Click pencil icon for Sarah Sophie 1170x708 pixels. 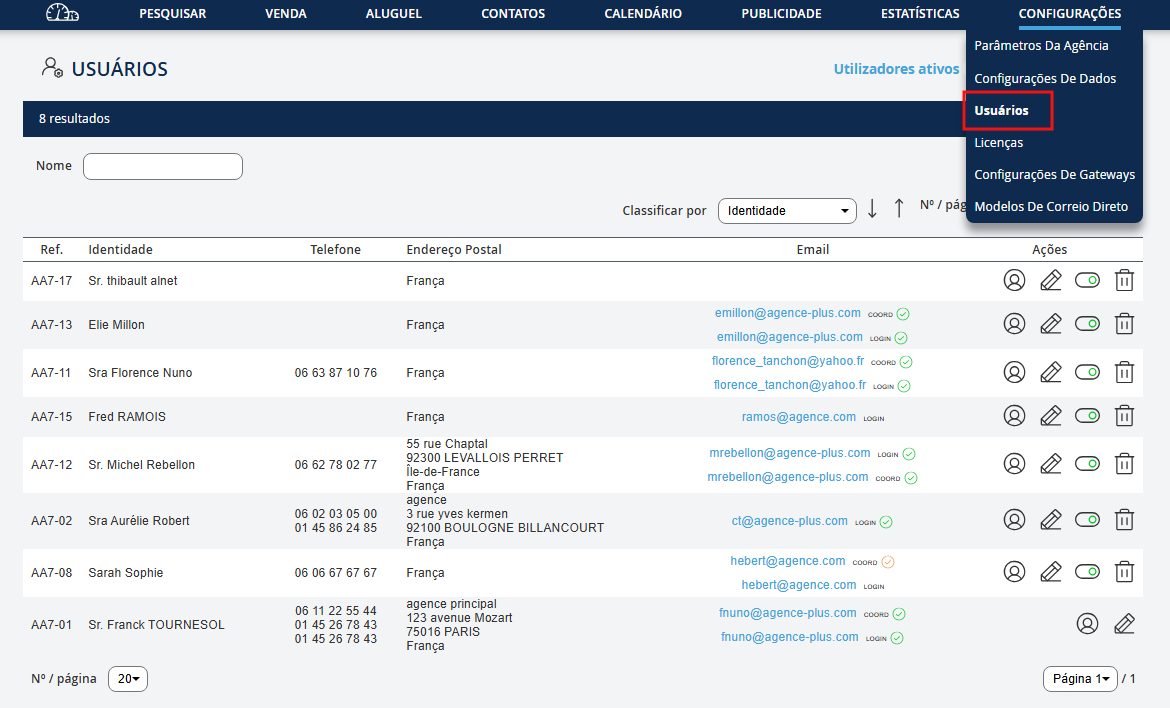[1050, 572]
